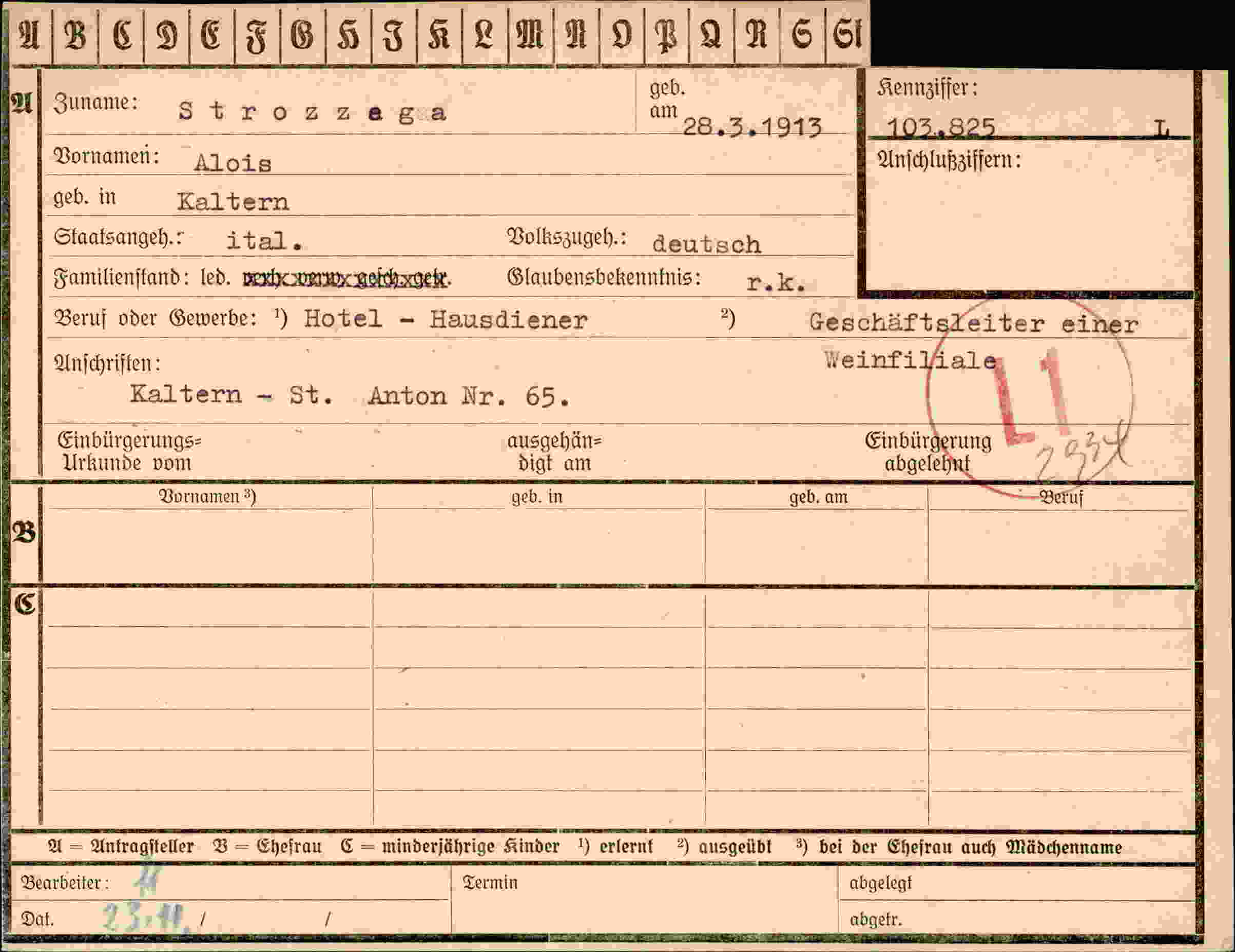The height and width of the screenshot is (952, 1235).
Task: Click the 'abgelegt' label
Action: (x=880, y=883)
